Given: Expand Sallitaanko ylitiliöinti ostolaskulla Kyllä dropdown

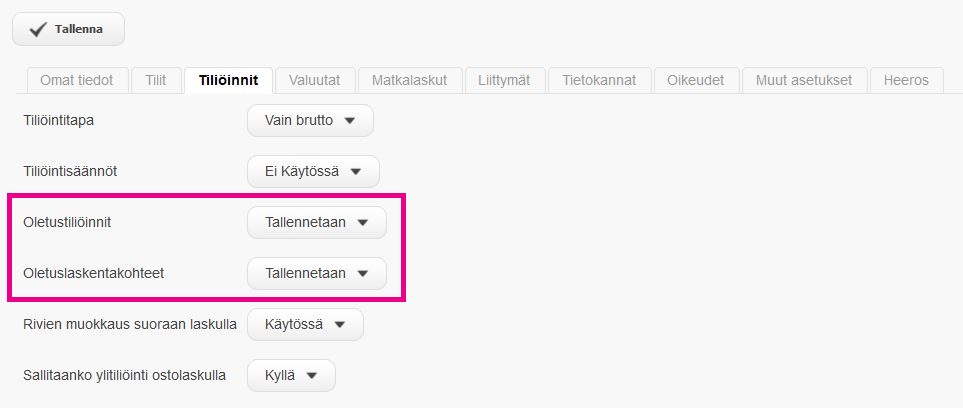Looking at the screenshot, I should [x=291, y=375].
